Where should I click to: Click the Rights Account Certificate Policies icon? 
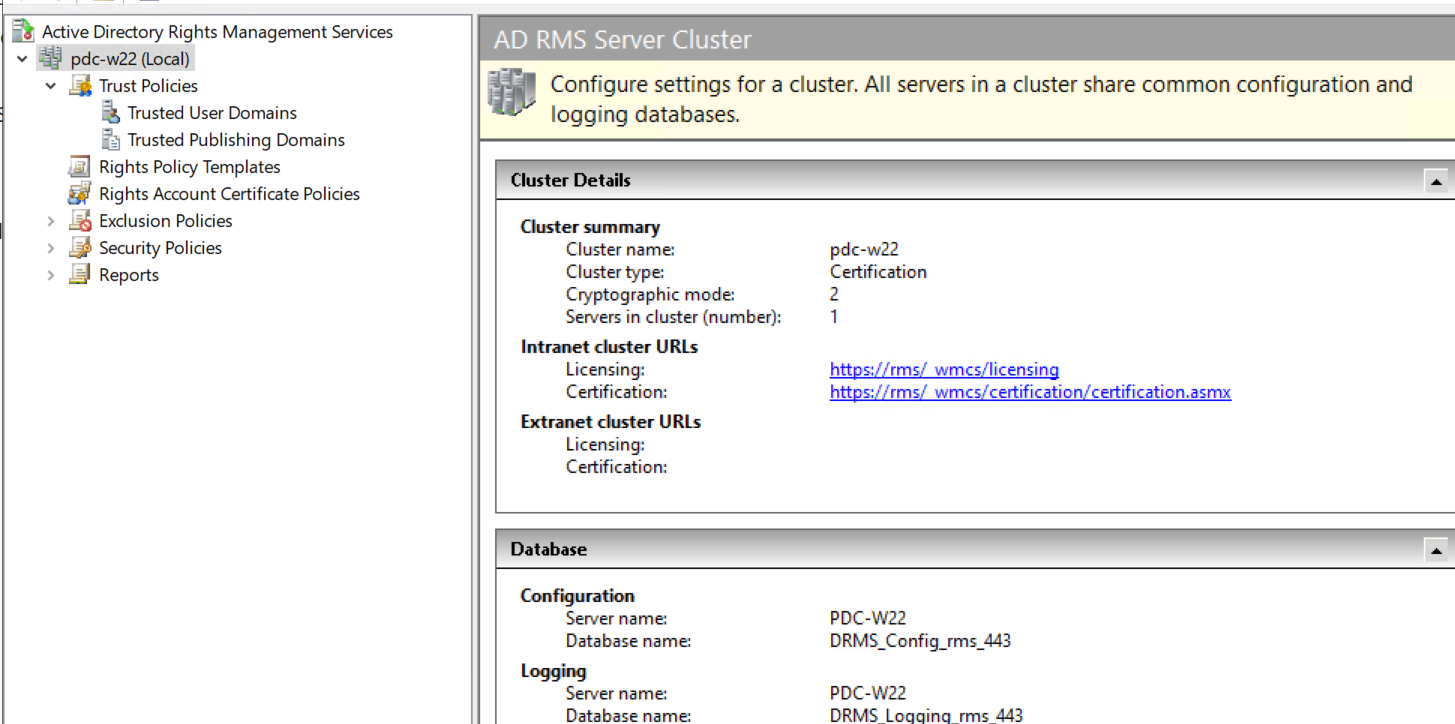point(80,194)
